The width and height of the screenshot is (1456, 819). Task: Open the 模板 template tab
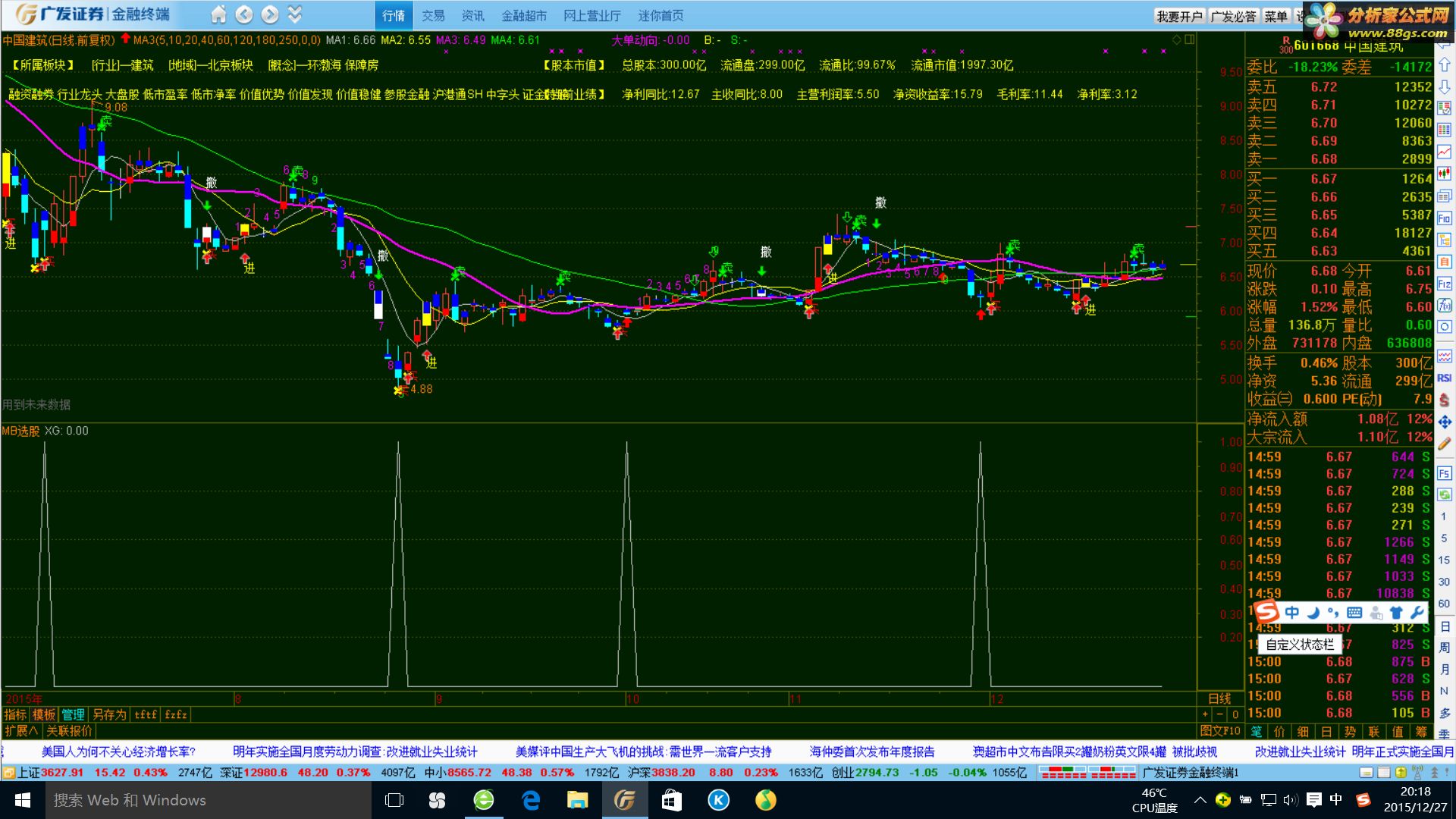click(44, 715)
